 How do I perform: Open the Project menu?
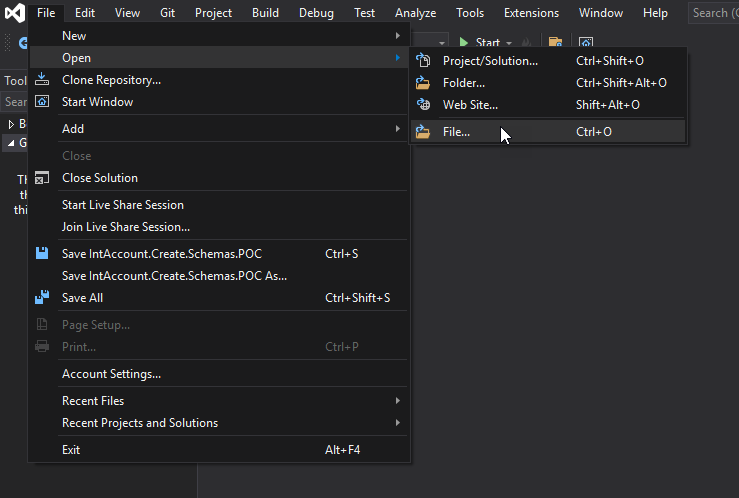213,13
